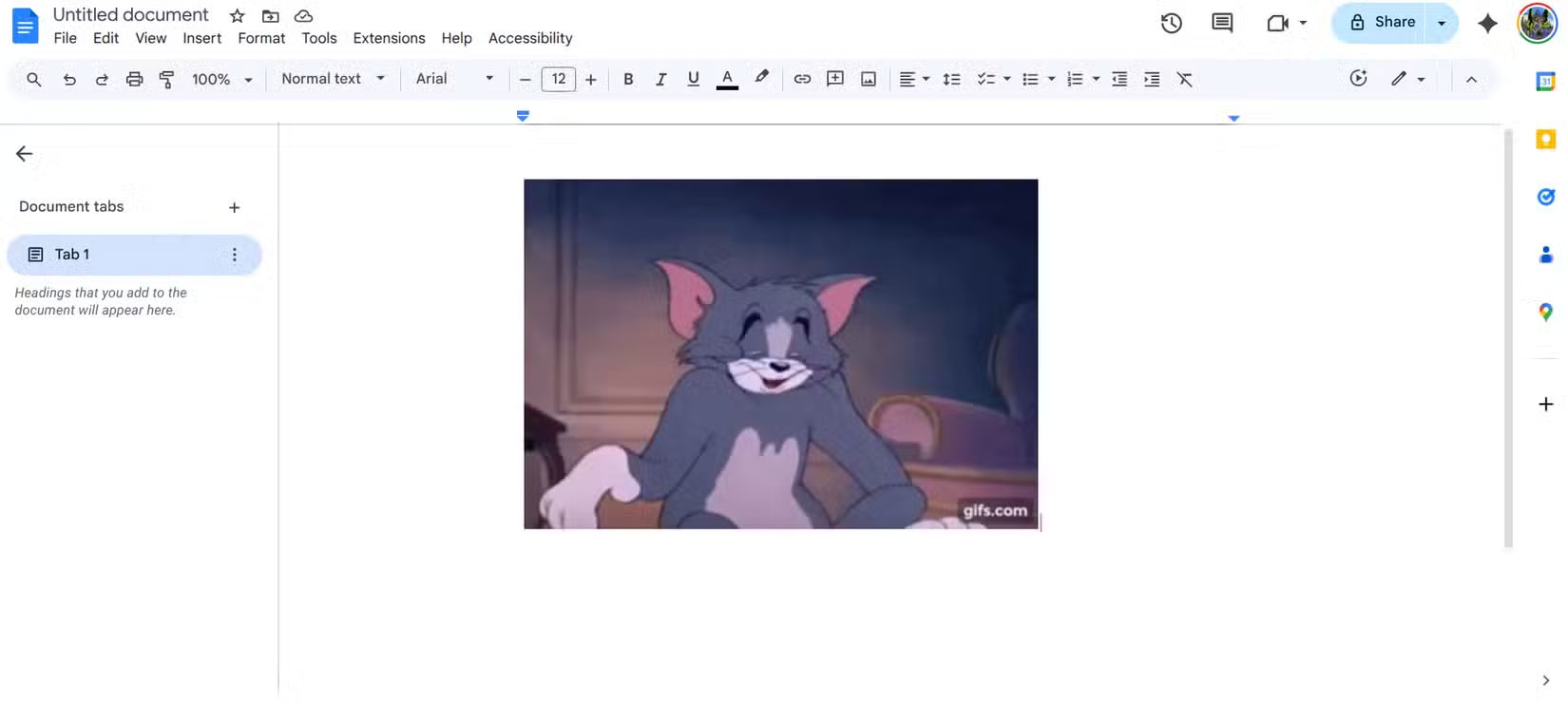
Task: Click the insert image icon
Action: [x=869, y=79]
